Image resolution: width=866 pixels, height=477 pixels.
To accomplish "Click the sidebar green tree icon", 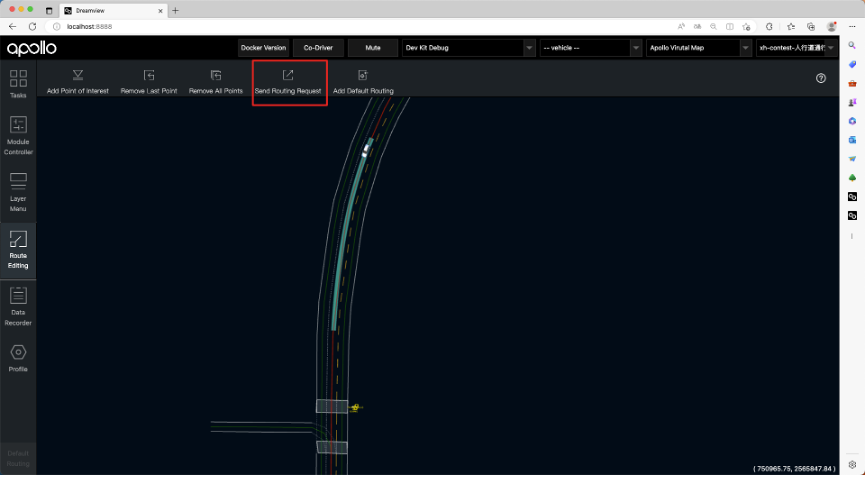I will (852, 178).
